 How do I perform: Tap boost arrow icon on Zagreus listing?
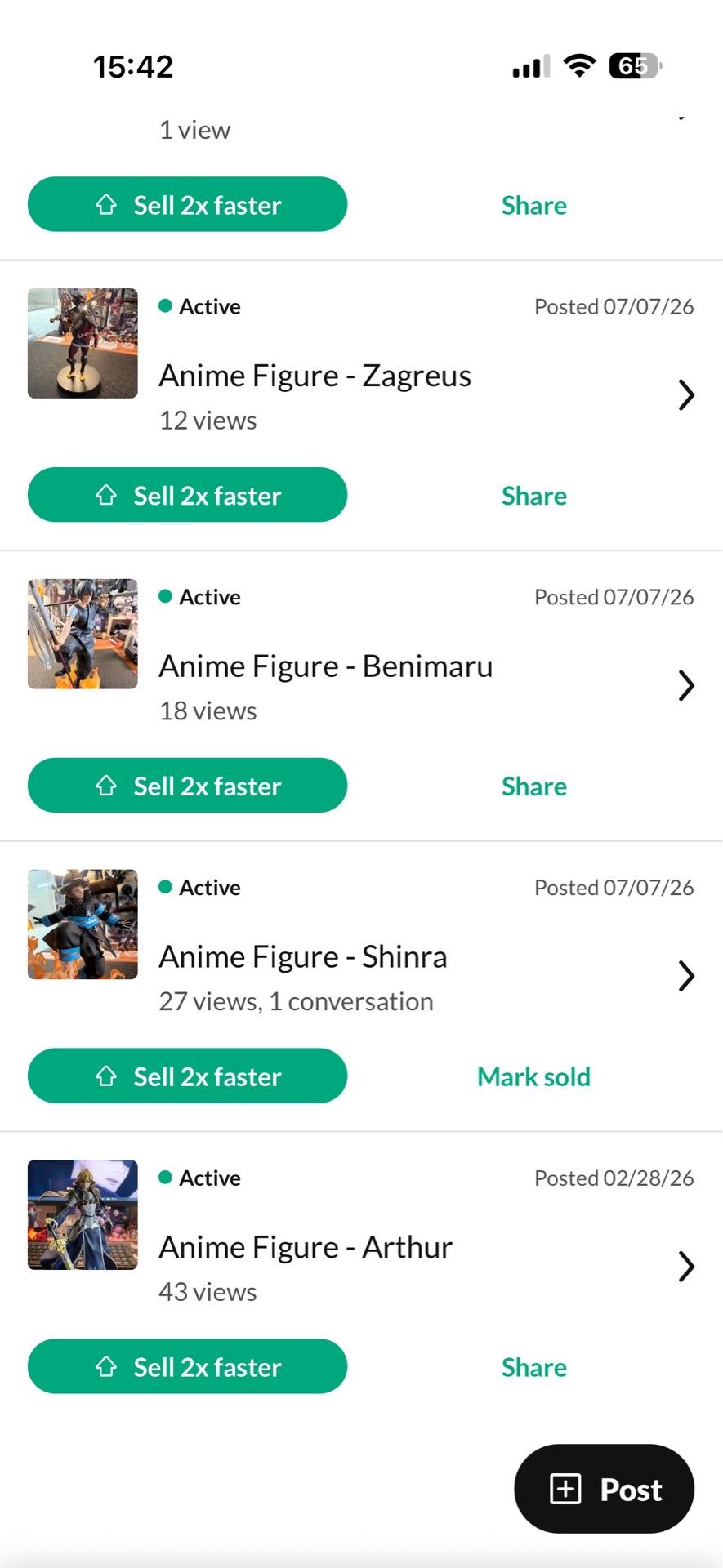[x=106, y=495]
